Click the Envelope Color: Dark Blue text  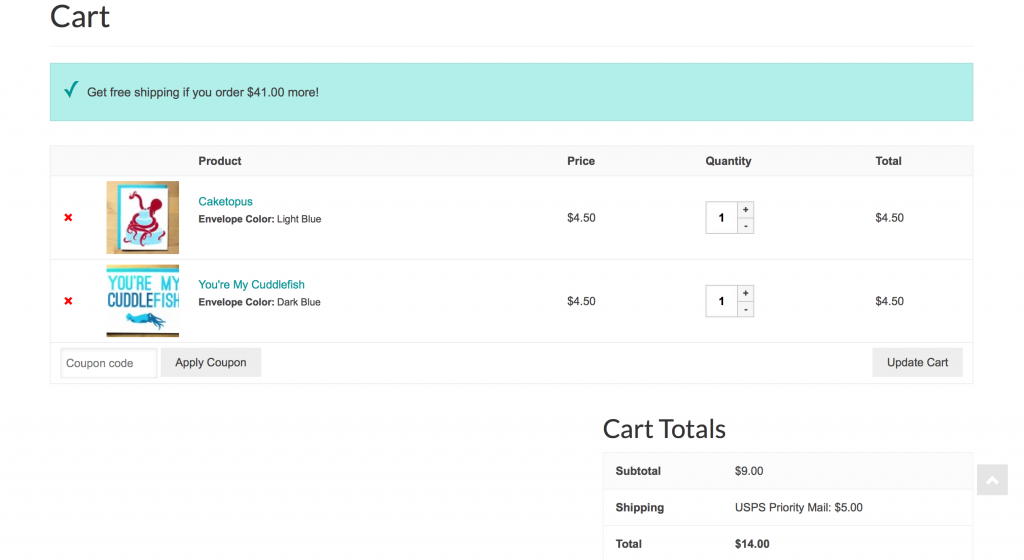(x=259, y=302)
